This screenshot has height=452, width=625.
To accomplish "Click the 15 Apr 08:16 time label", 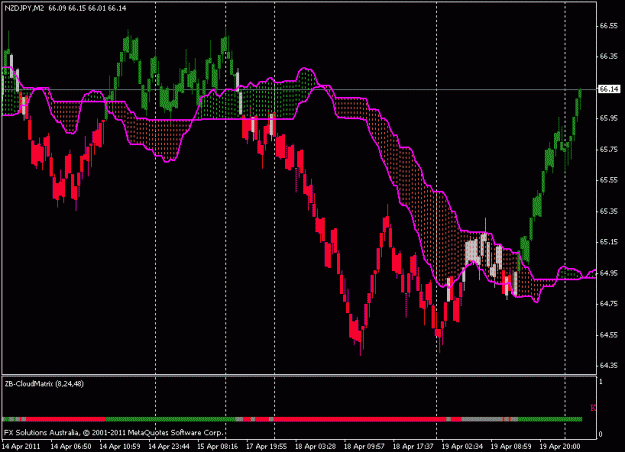I will pos(218,446).
